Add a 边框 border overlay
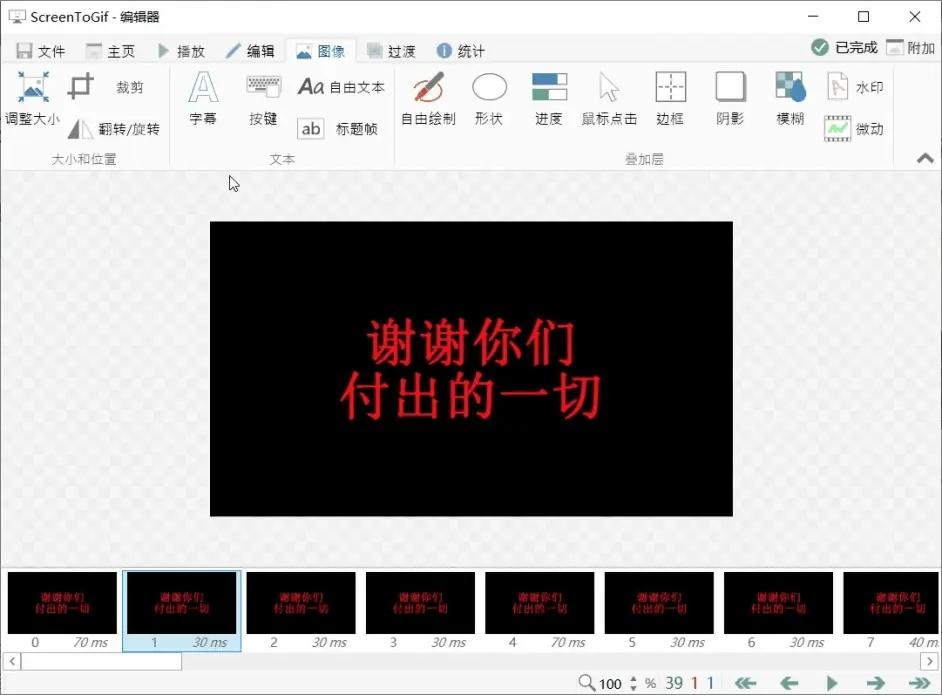942x695 pixels. pos(670,99)
